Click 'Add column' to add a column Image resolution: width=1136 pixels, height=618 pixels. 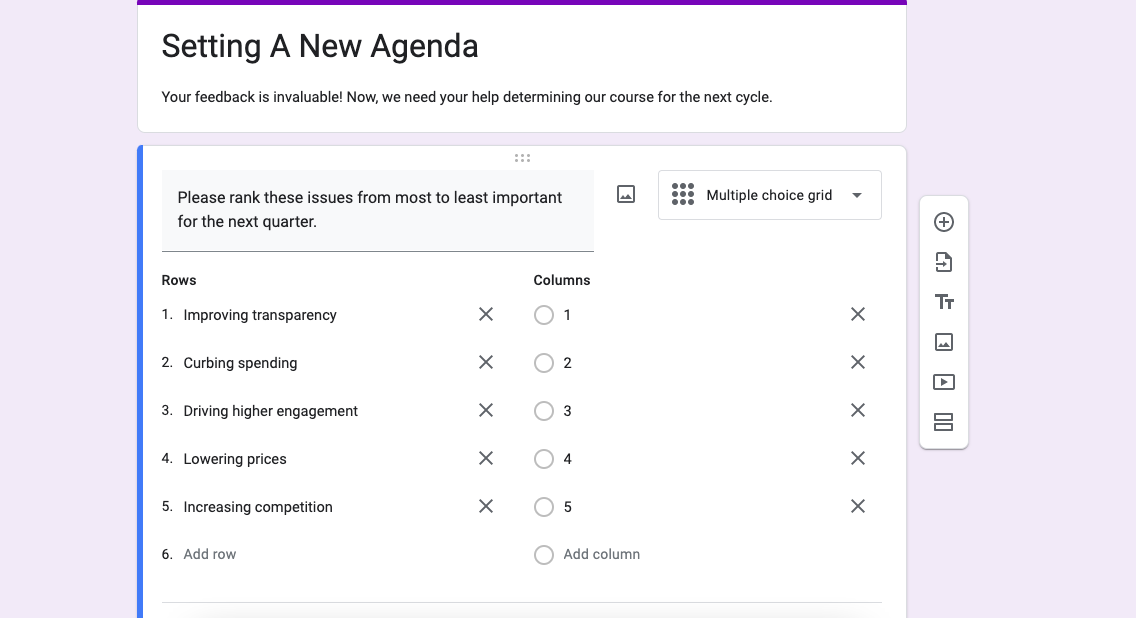601,554
